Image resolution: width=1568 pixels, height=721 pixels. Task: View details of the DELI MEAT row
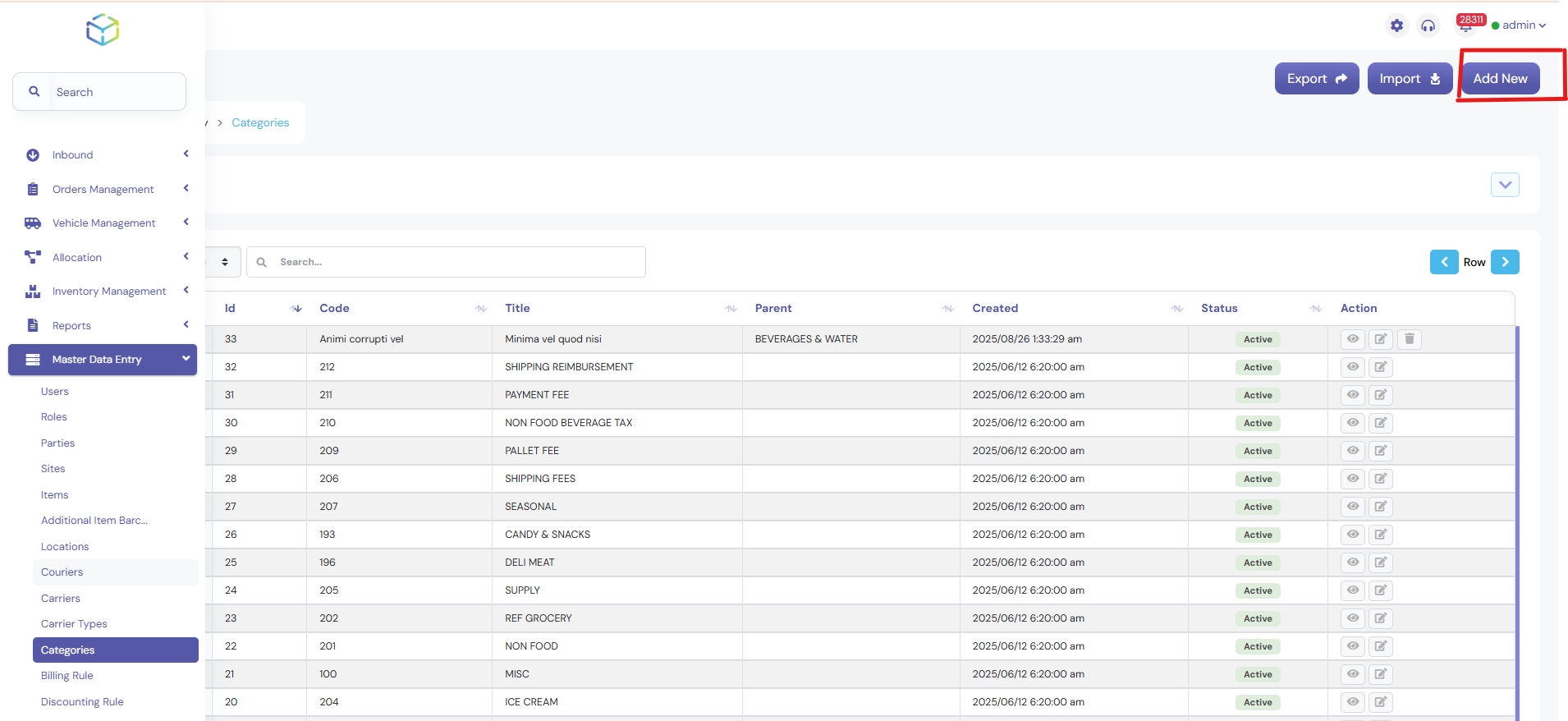click(1353, 563)
